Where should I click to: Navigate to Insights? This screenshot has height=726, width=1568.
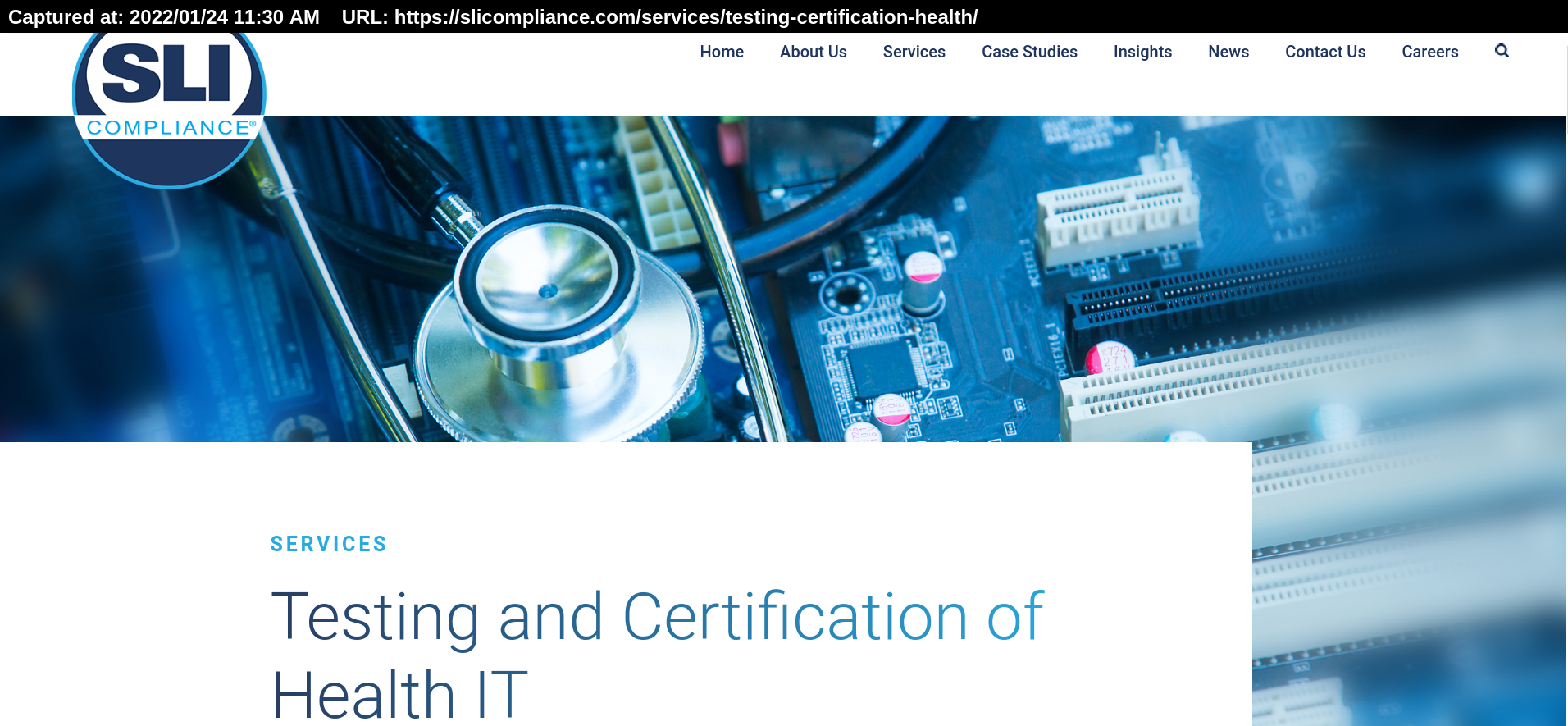click(1142, 52)
